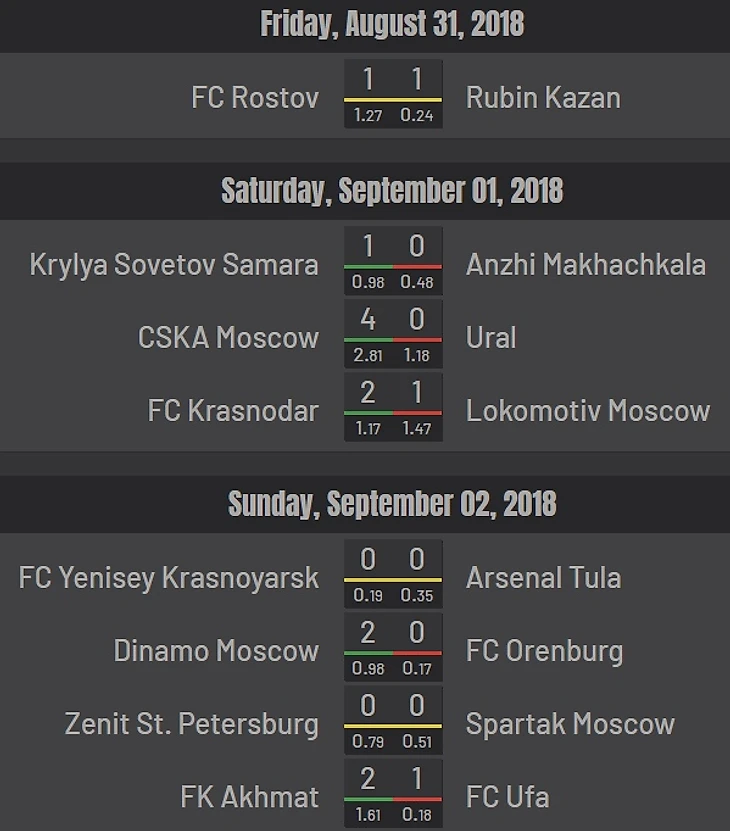730x831 pixels.
Task: Open the Anzhi Makhachkala team page
Action: click(x=586, y=264)
